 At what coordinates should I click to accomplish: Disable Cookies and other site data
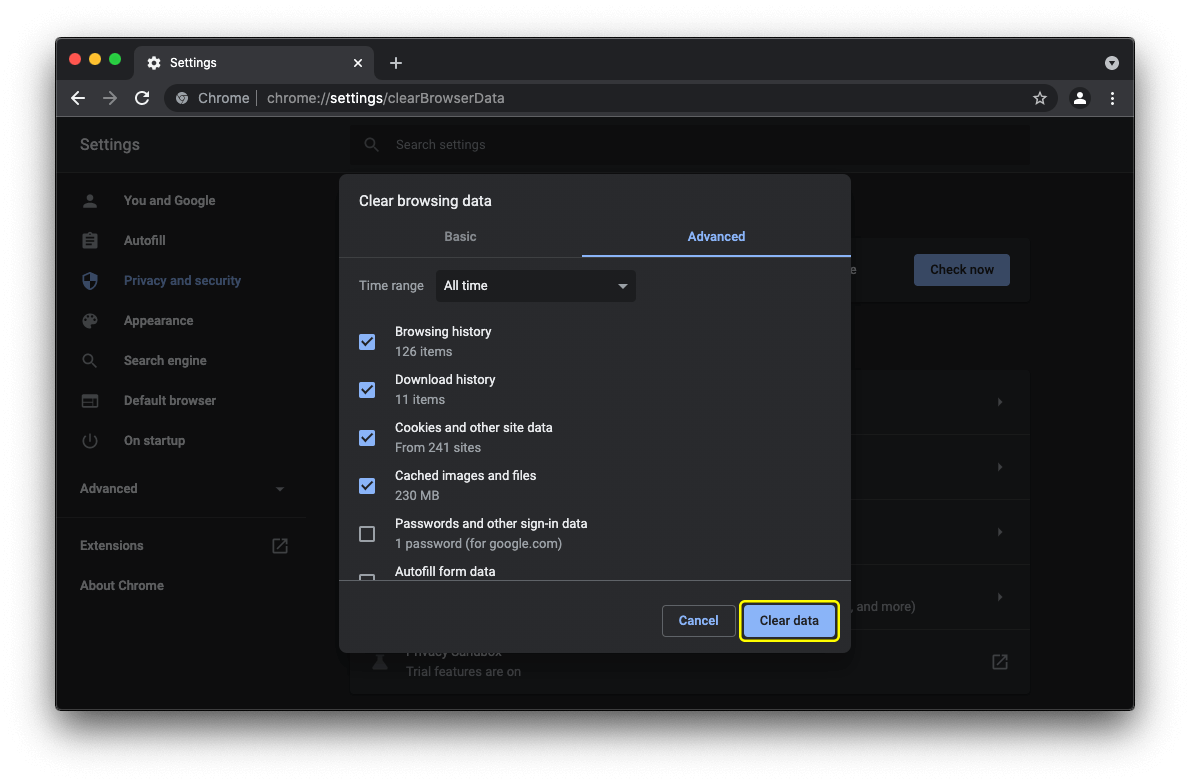pyautogui.click(x=367, y=437)
